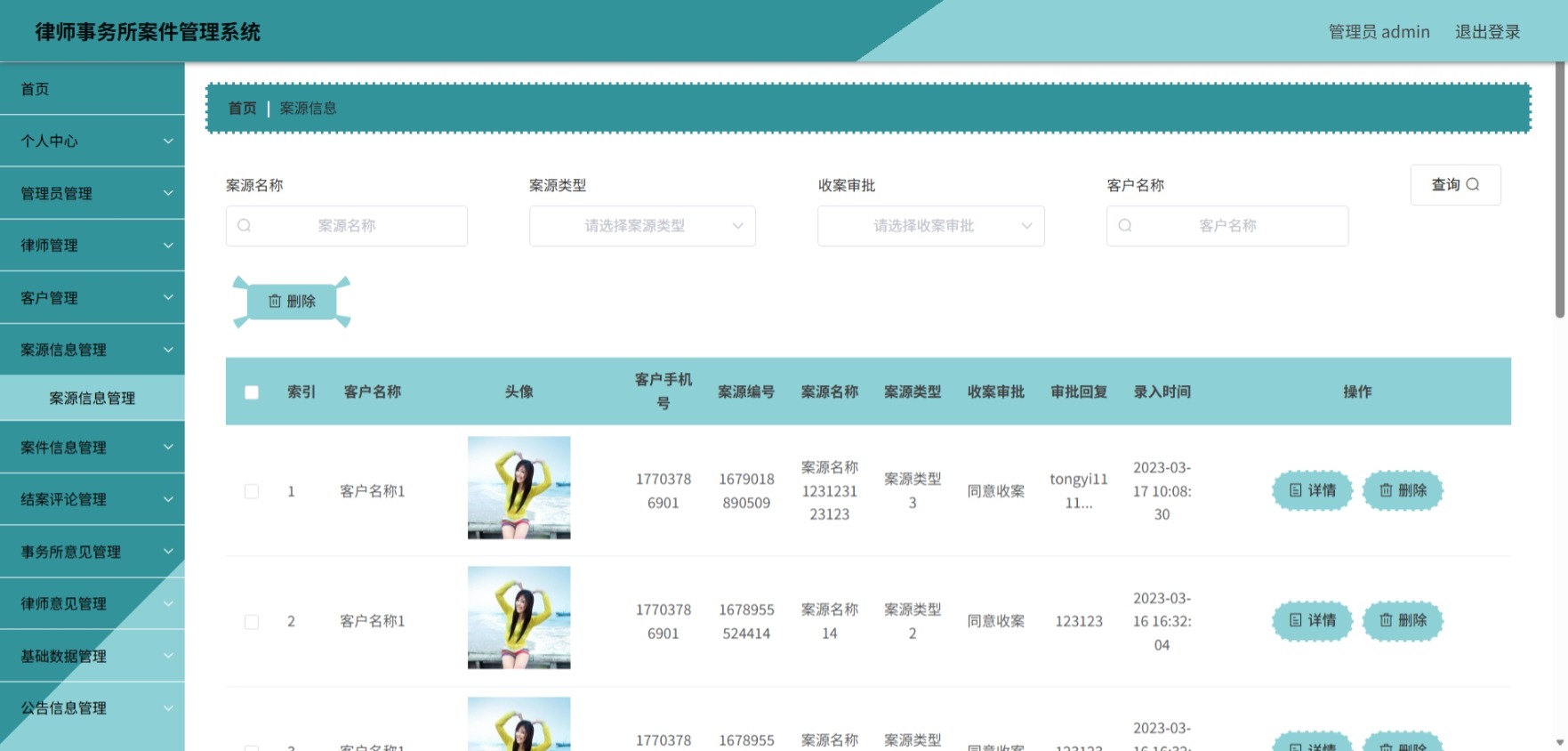
Task: Expand 公告信息管理 sidebar menu
Action: pos(92,708)
